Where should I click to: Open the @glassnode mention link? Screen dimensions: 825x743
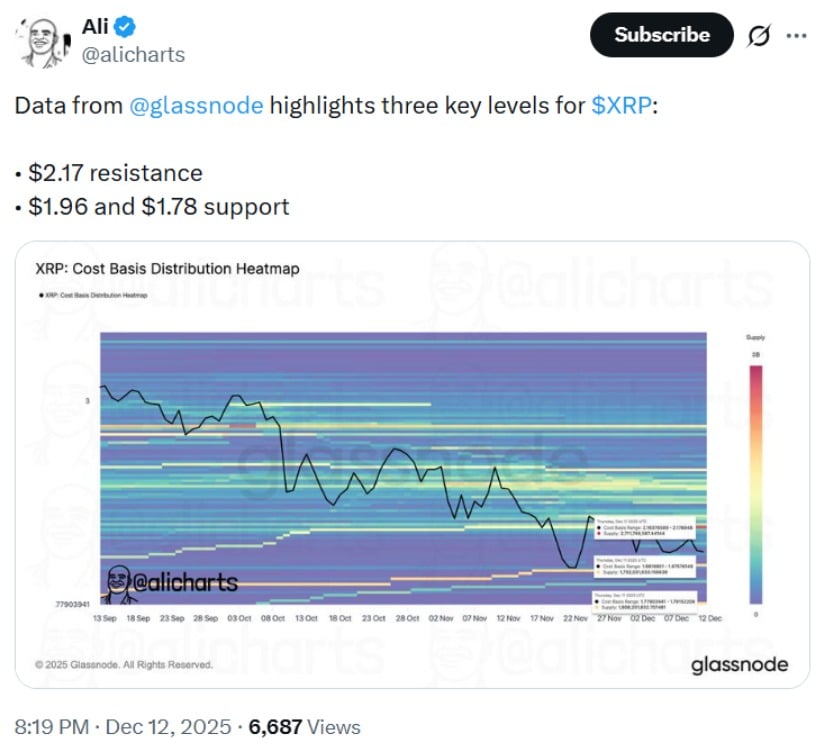tap(197, 105)
